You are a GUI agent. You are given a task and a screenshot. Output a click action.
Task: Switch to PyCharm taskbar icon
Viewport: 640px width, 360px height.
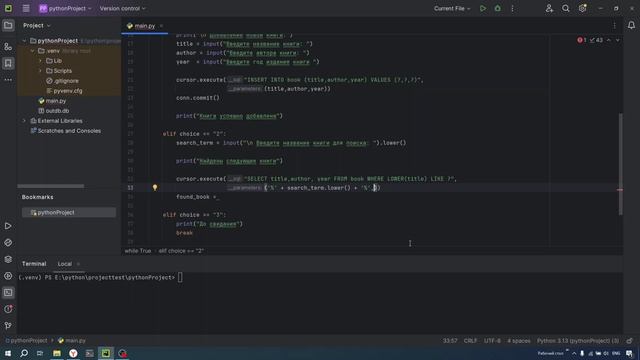pos(106,353)
